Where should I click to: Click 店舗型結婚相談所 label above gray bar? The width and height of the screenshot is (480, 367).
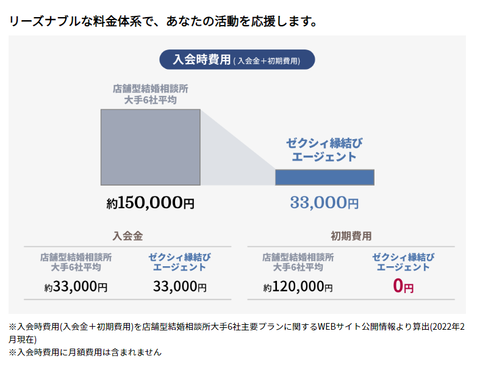pyautogui.click(x=150, y=94)
